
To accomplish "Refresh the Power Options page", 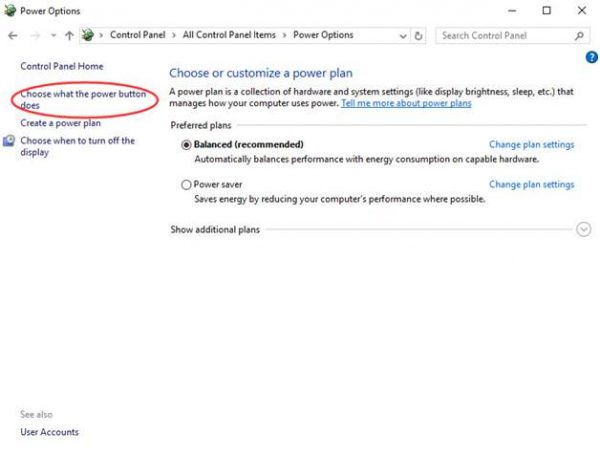I will (418, 36).
